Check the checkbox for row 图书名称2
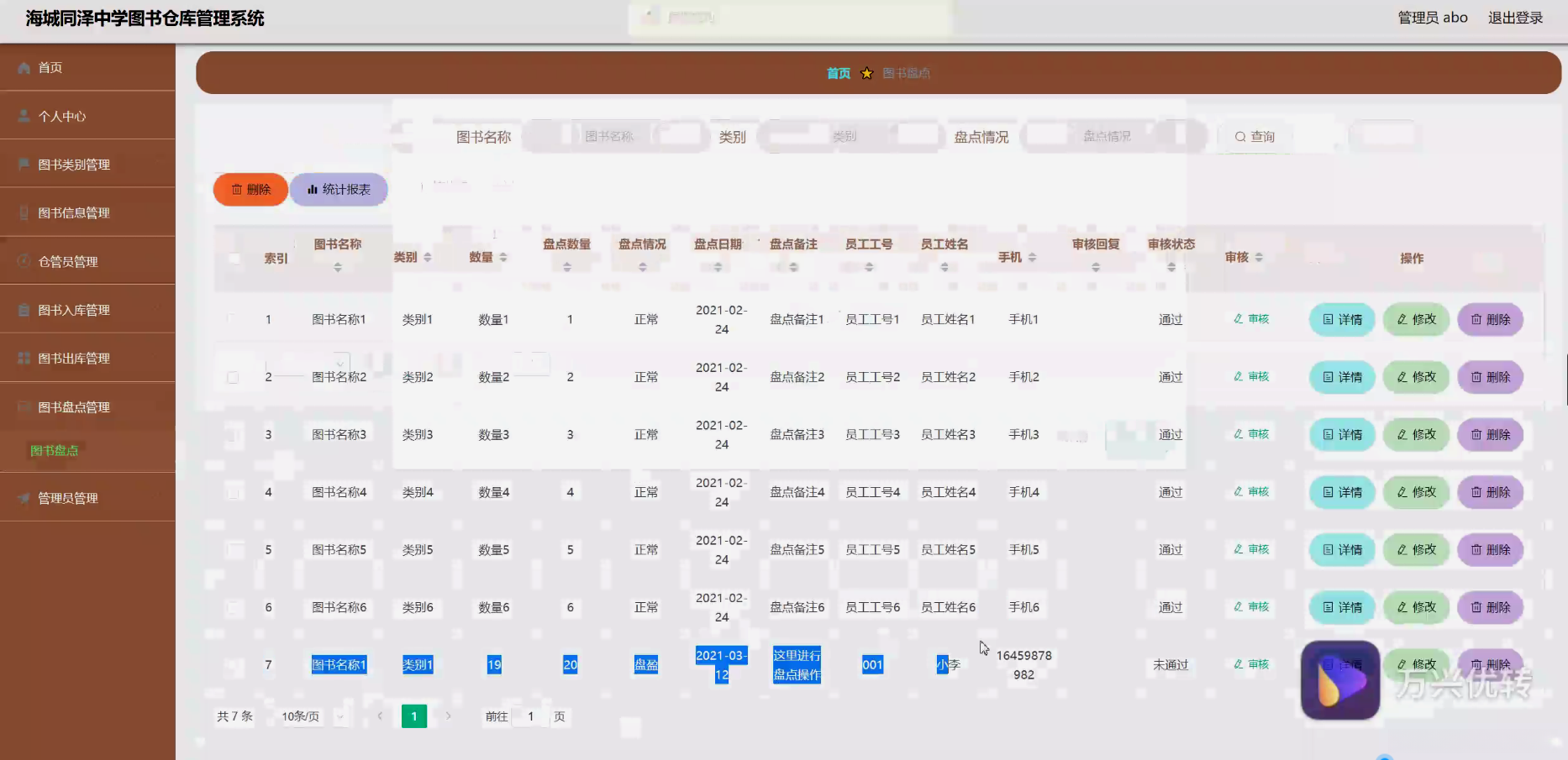The height and width of the screenshot is (760, 1568). [x=233, y=377]
